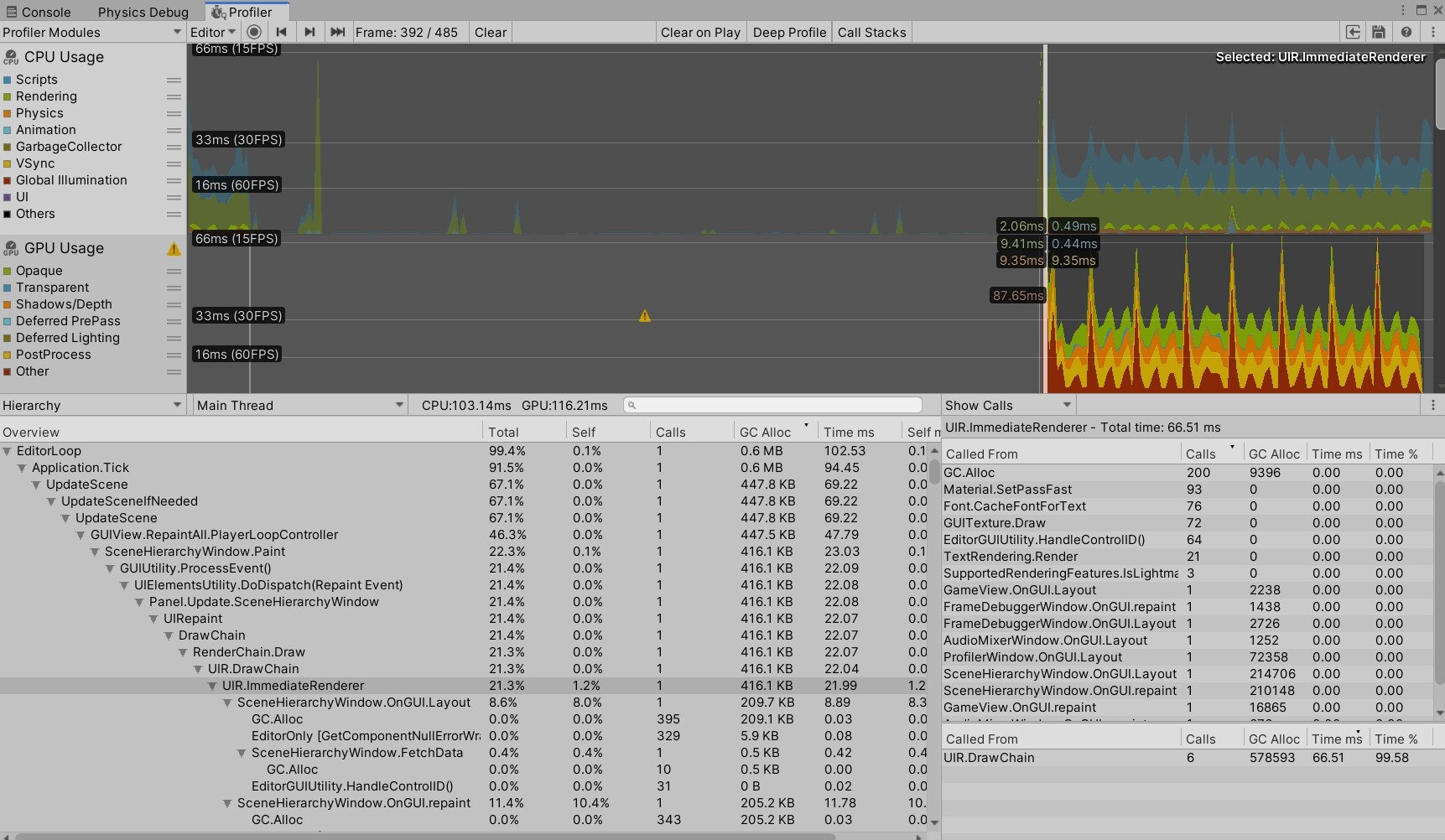Viewport: 1445px width, 840px height.
Task: Toggle the PostProcess GPU color box
Action: [8, 355]
